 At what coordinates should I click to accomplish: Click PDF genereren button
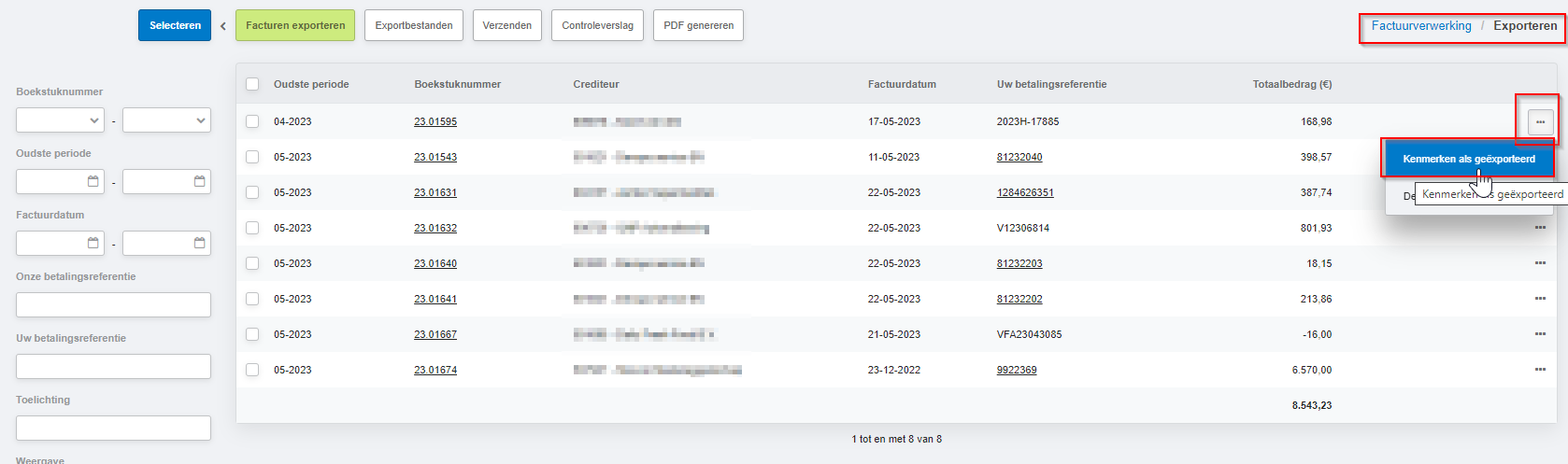699,25
